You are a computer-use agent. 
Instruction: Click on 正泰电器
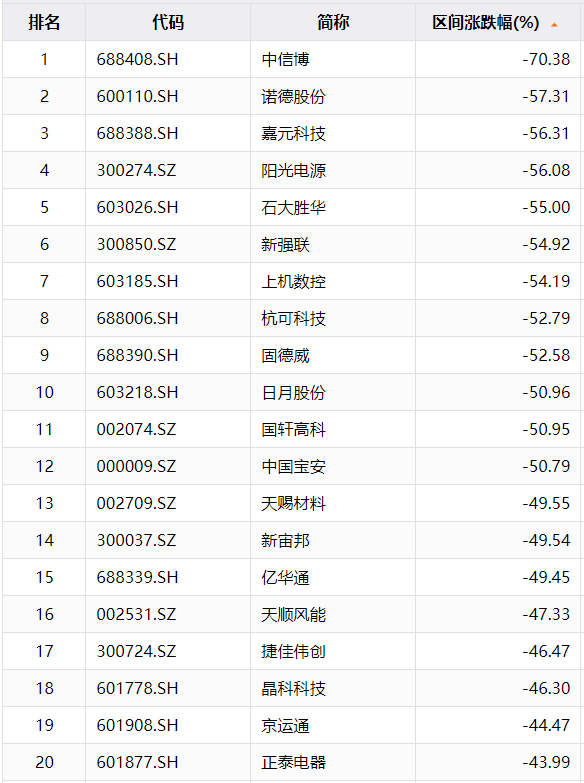tap(294, 762)
